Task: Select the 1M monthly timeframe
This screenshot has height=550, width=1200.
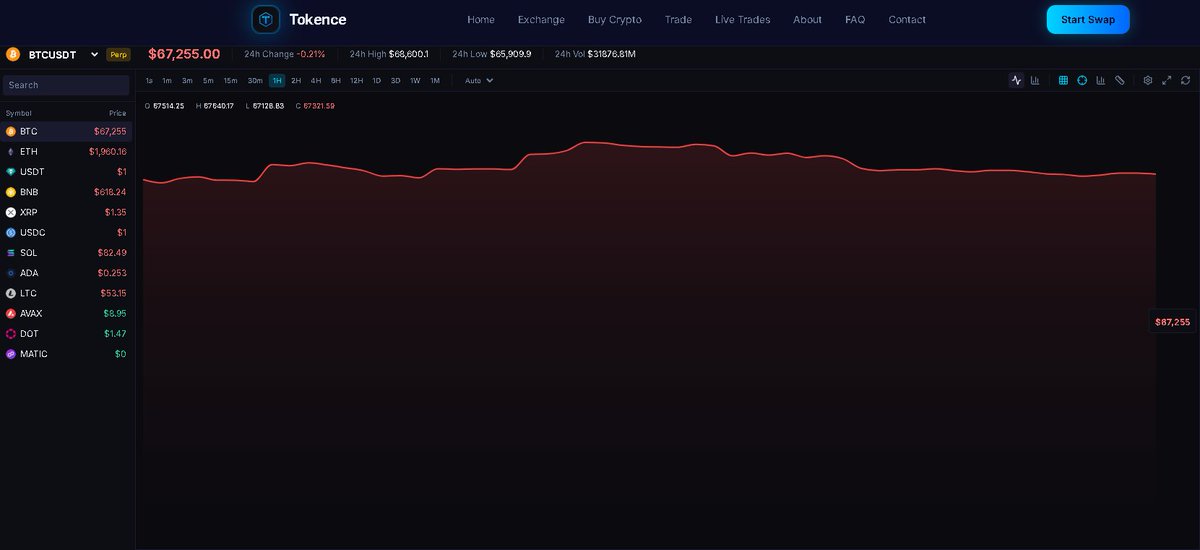Action: (x=435, y=80)
